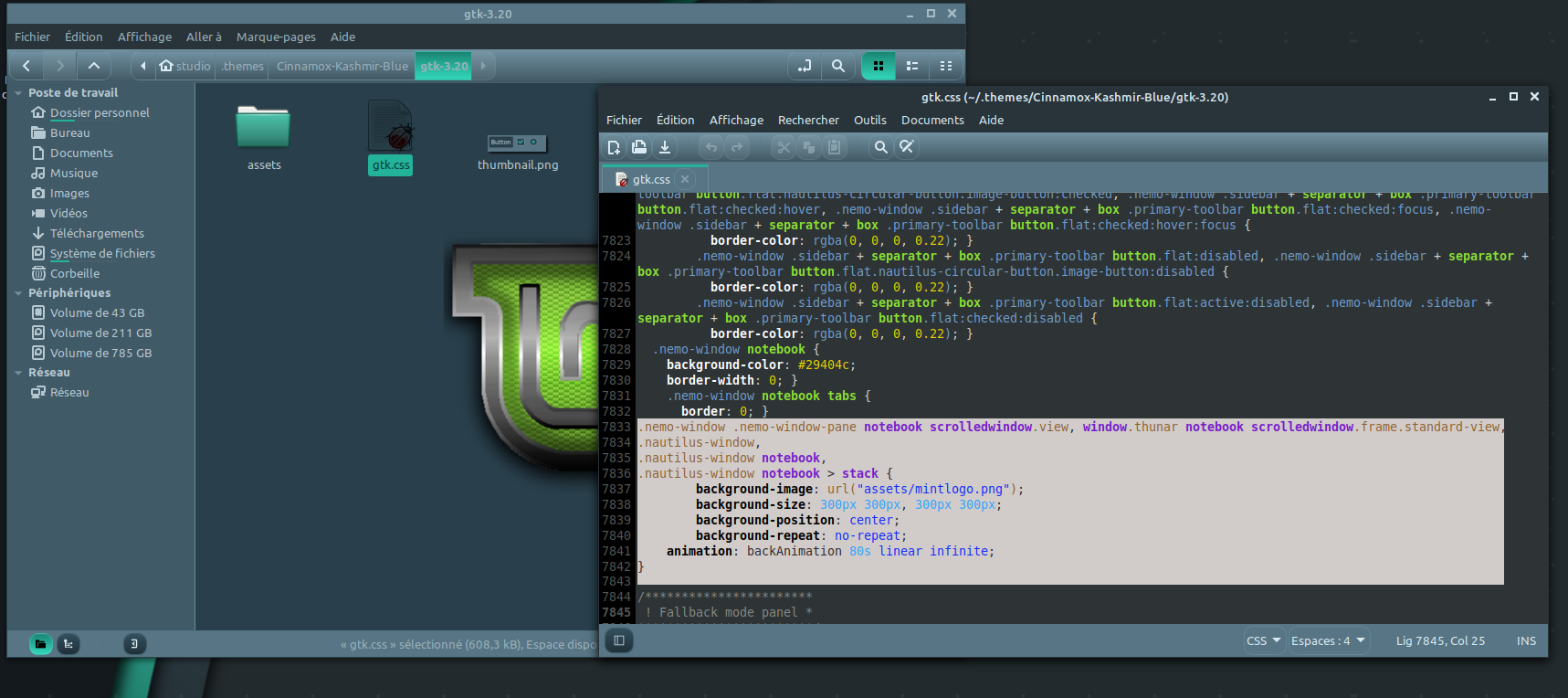Image resolution: width=1568 pixels, height=698 pixels.
Task: Create a new document in editor
Action: click(614, 147)
